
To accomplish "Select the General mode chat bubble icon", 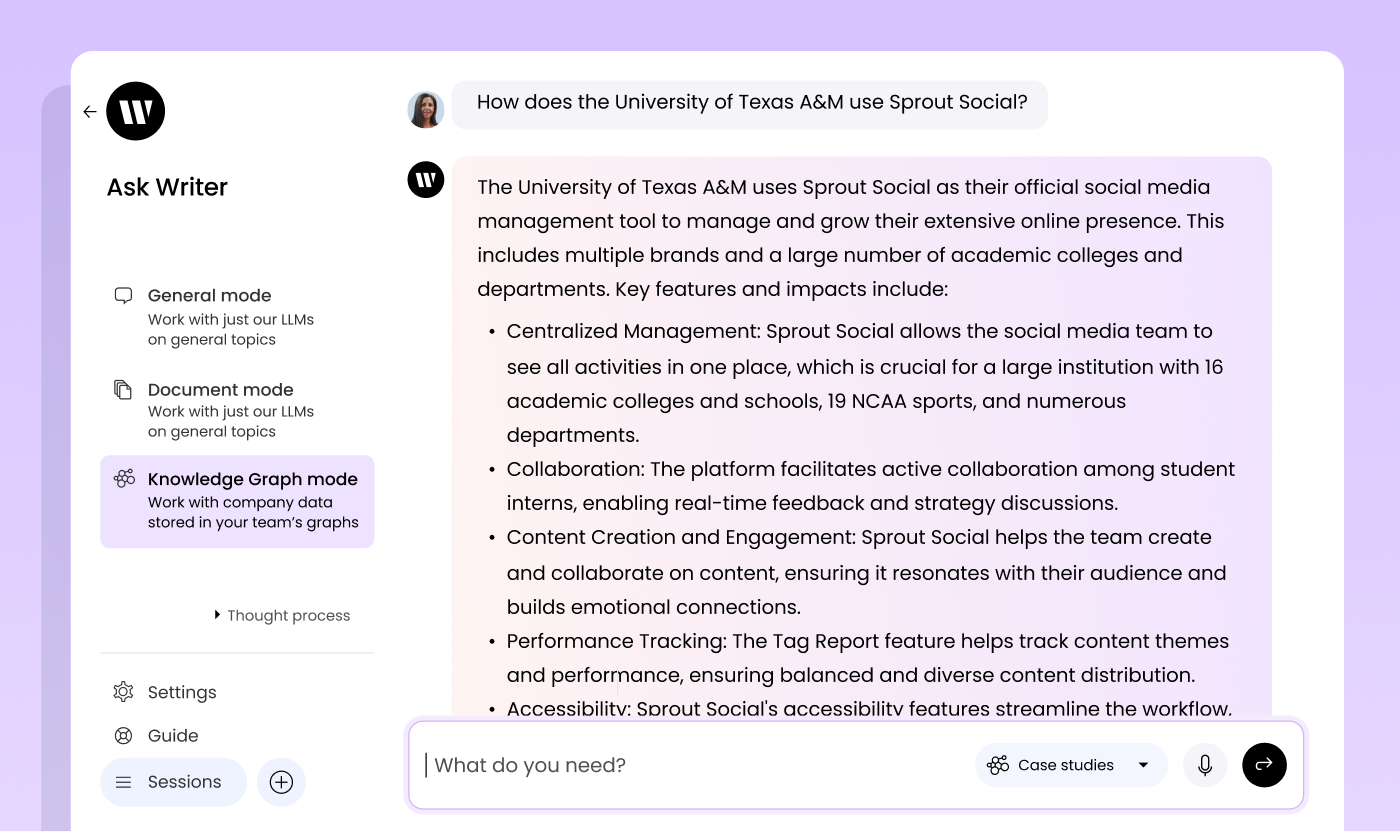I will click(x=122, y=295).
